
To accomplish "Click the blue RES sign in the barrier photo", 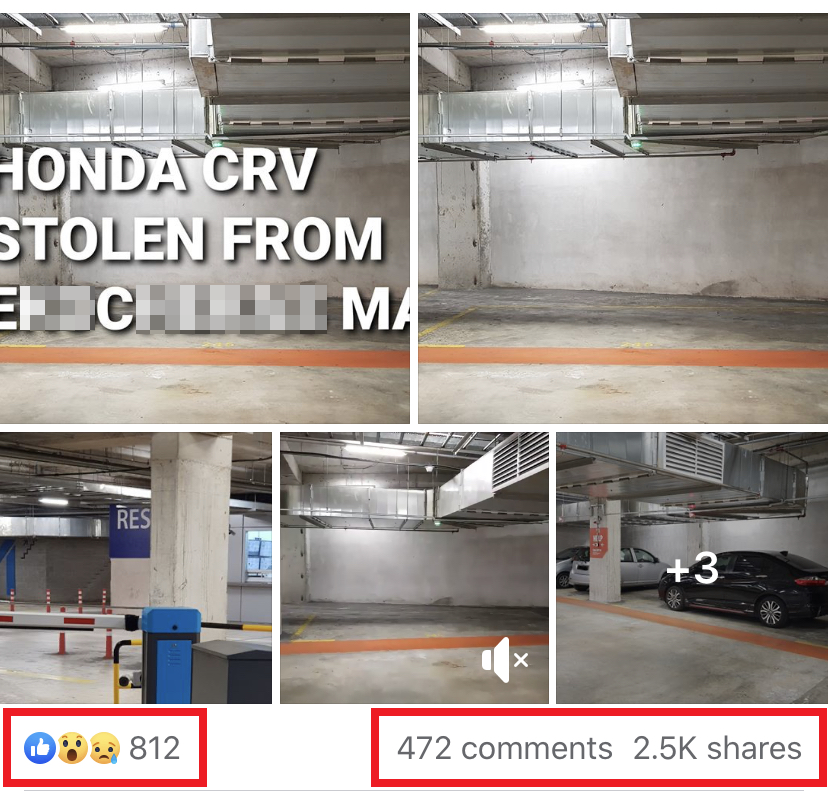I will pos(130,531).
